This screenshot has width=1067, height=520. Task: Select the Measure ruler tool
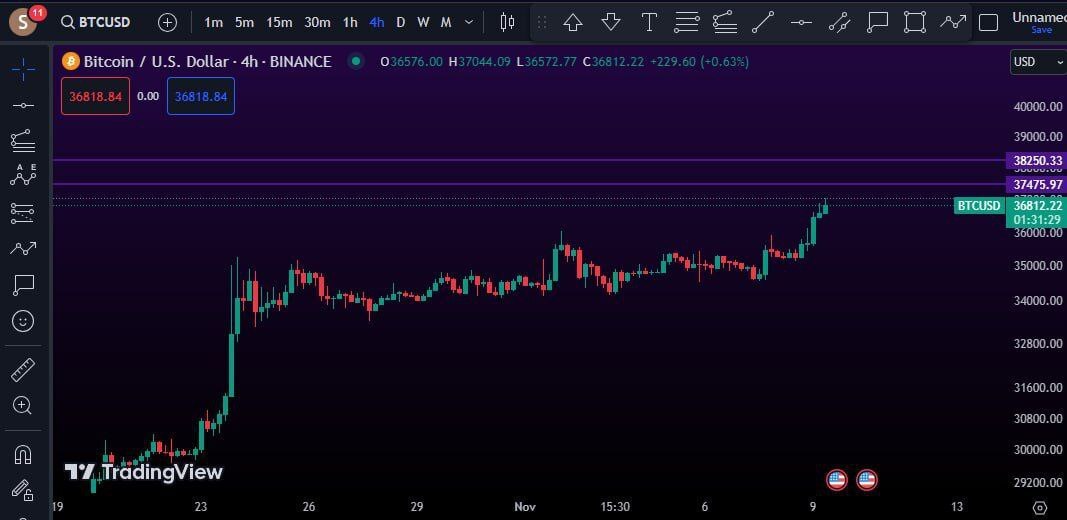(x=23, y=370)
